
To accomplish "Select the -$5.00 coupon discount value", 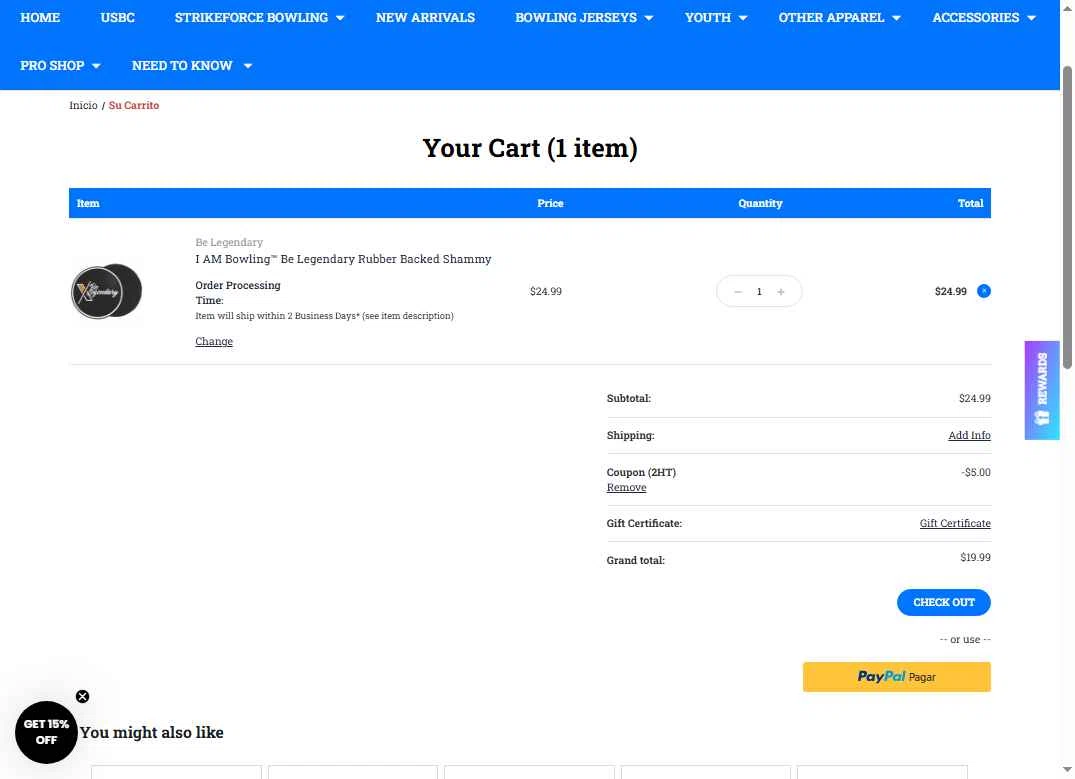I will [x=976, y=472].
